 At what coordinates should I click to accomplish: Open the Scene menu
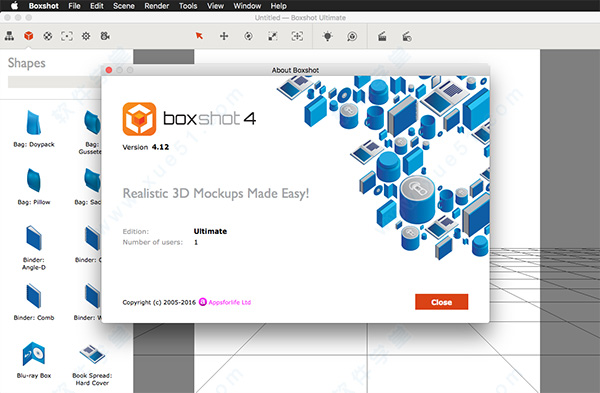124,6
